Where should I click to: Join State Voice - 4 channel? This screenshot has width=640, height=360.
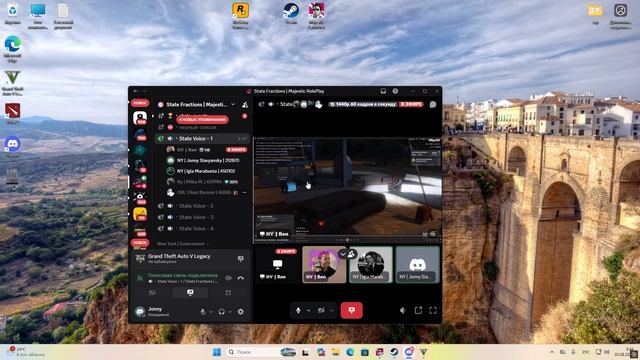point(202,229)
